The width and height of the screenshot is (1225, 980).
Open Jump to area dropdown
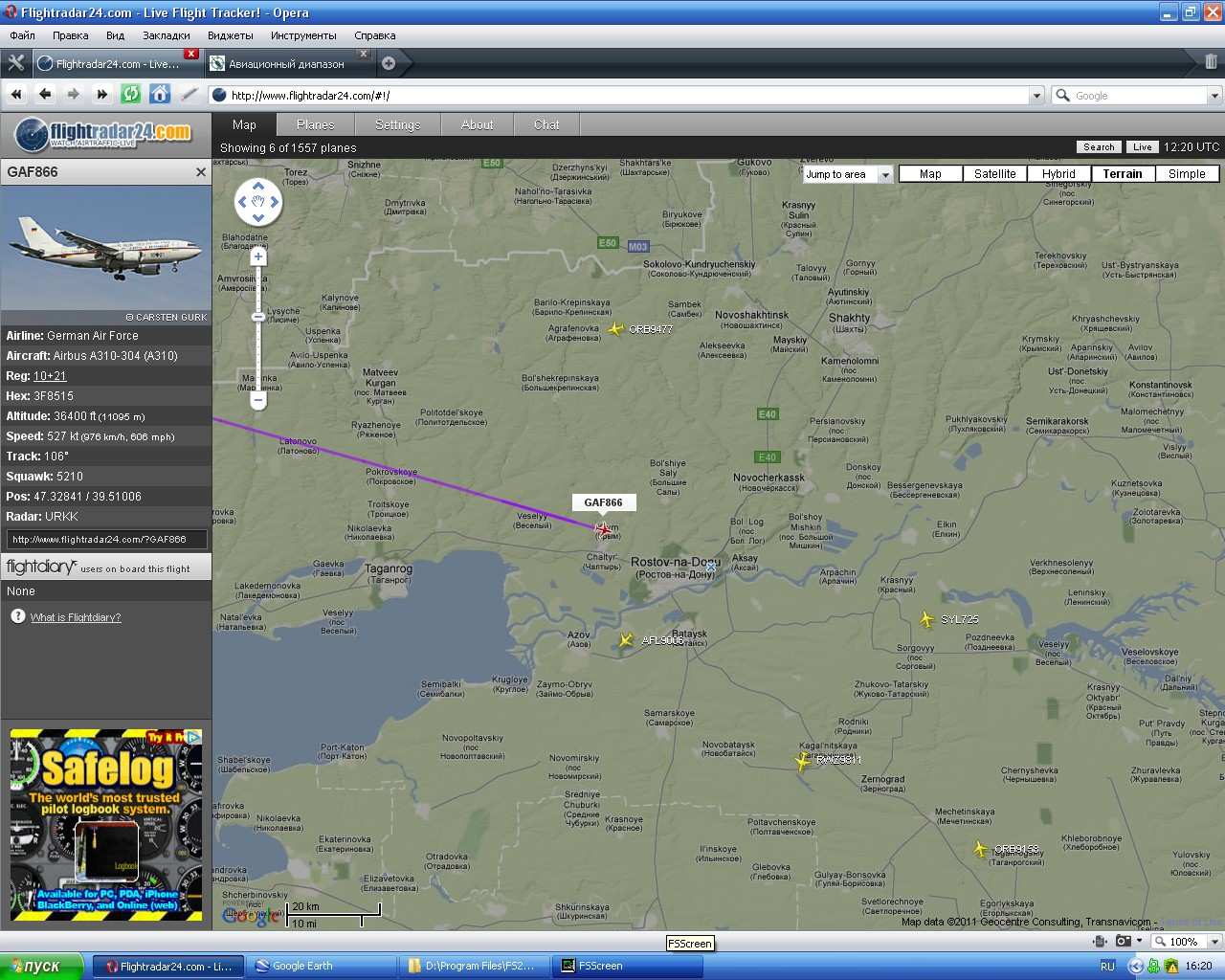[x=848, y=174]
